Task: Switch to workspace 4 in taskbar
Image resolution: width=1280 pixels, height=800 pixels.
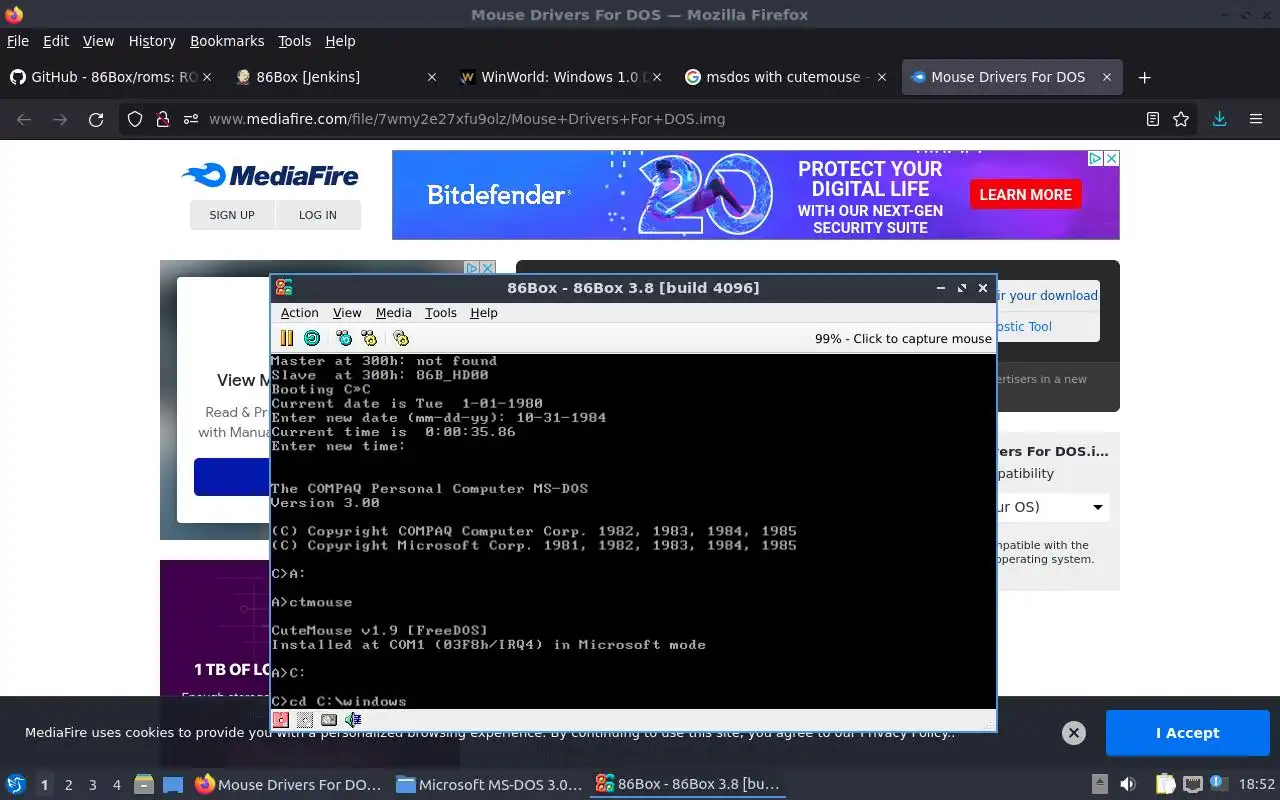Action: tap(116, 785)
